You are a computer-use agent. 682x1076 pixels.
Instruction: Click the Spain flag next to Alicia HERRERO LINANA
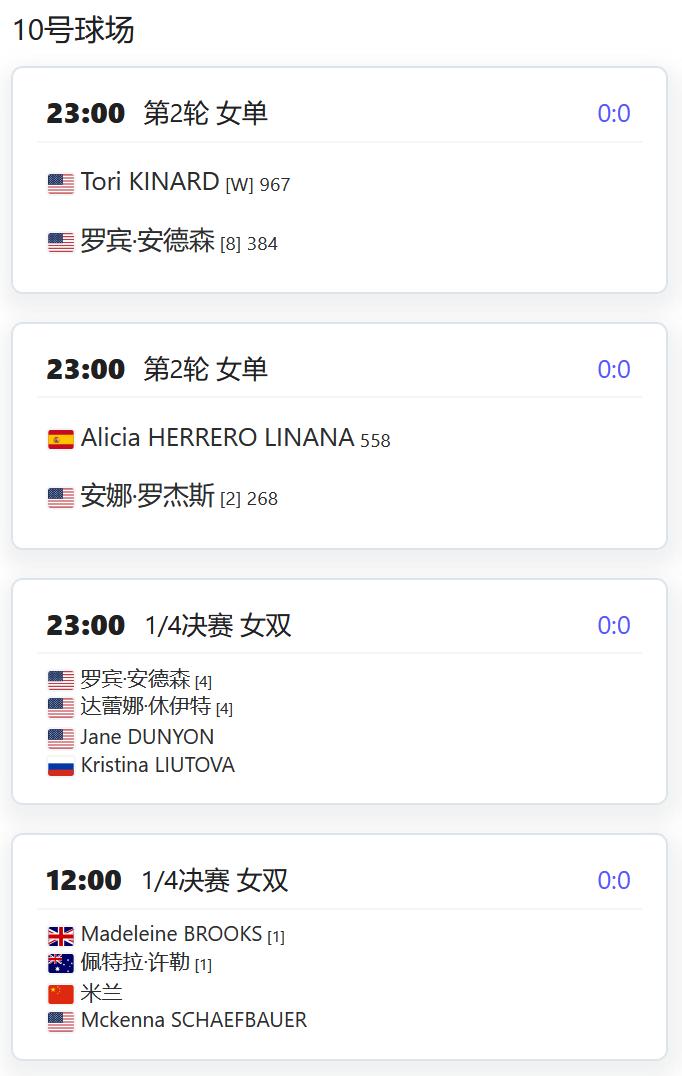(60, 439)
